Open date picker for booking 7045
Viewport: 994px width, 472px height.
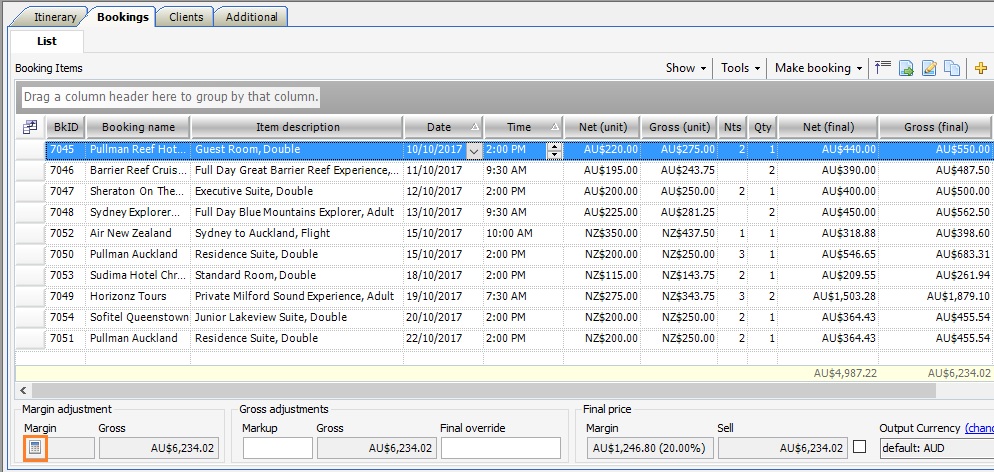[x=473, y=150]
